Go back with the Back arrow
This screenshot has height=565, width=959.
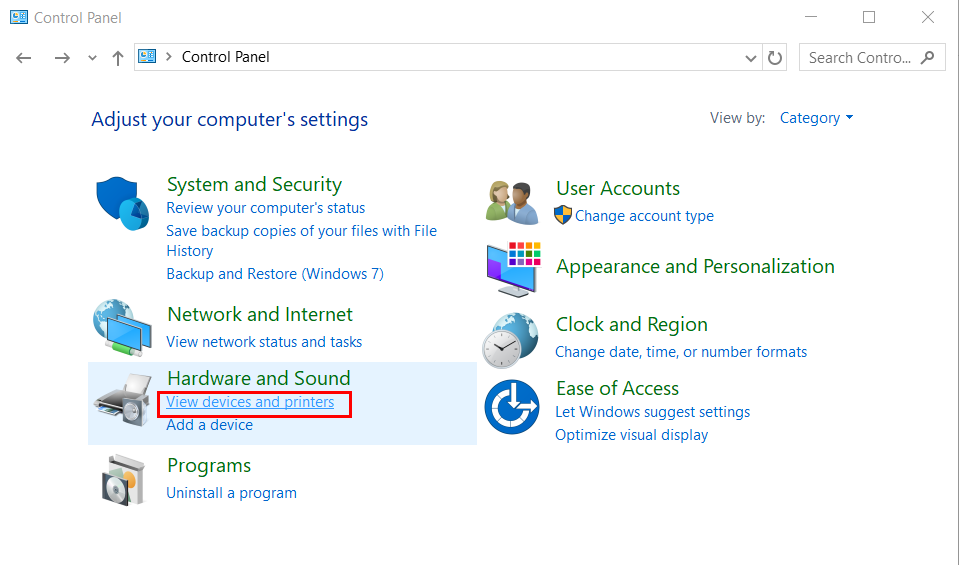24,58
